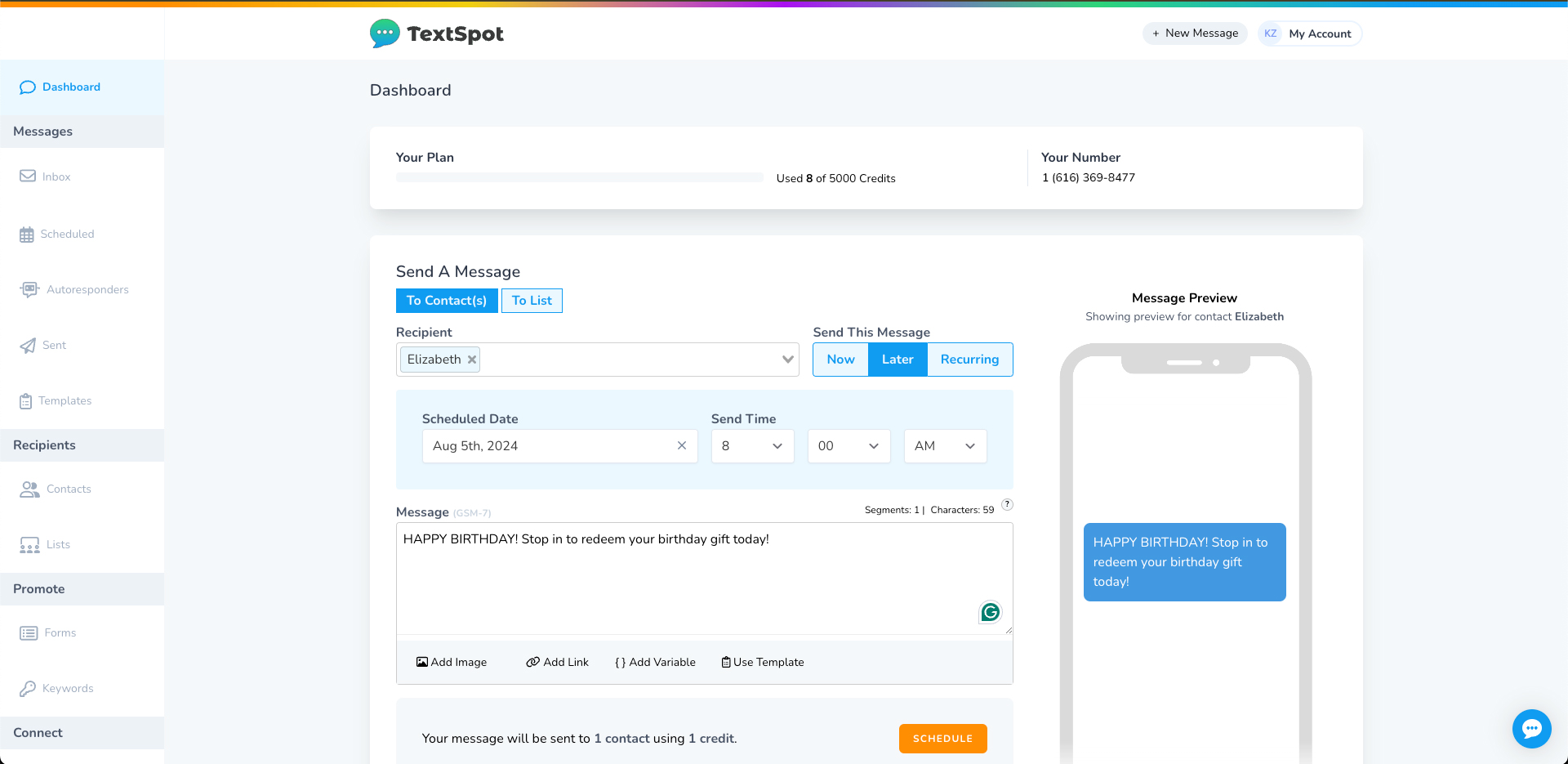Screen dimensions: 1568x764
Task: Open Autoresponders icon in sidebar
Action: tap(29, 289)
